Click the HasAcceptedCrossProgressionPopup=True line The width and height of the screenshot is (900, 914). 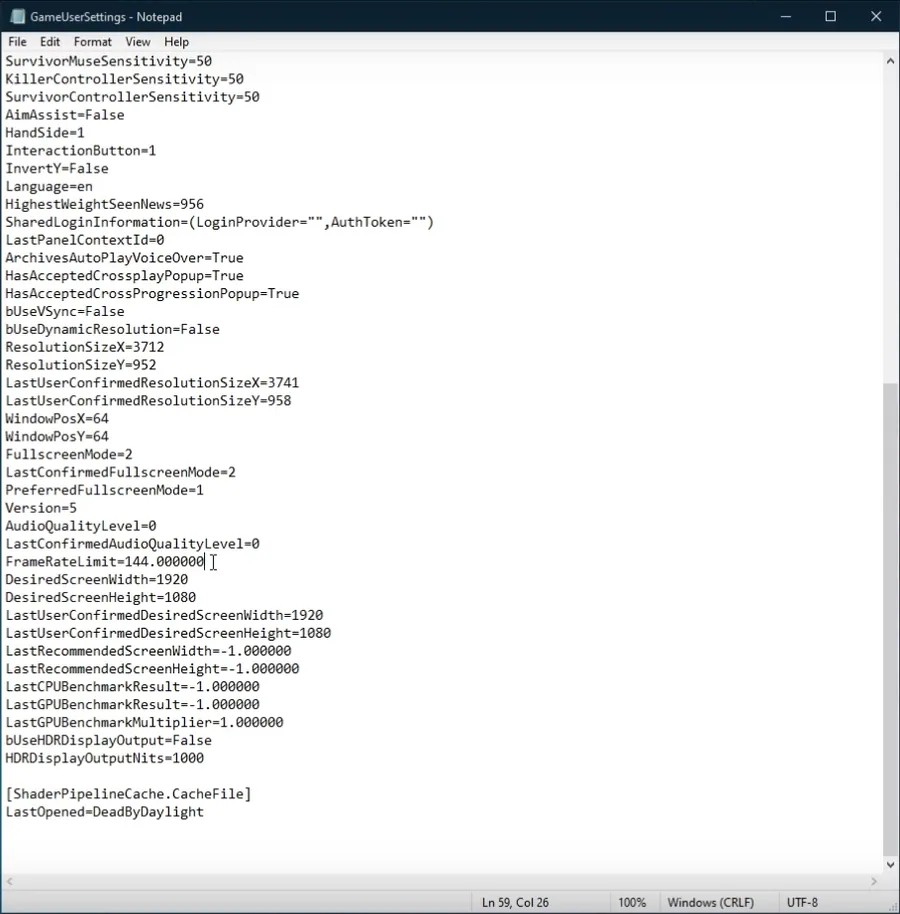tap(152, 294)
